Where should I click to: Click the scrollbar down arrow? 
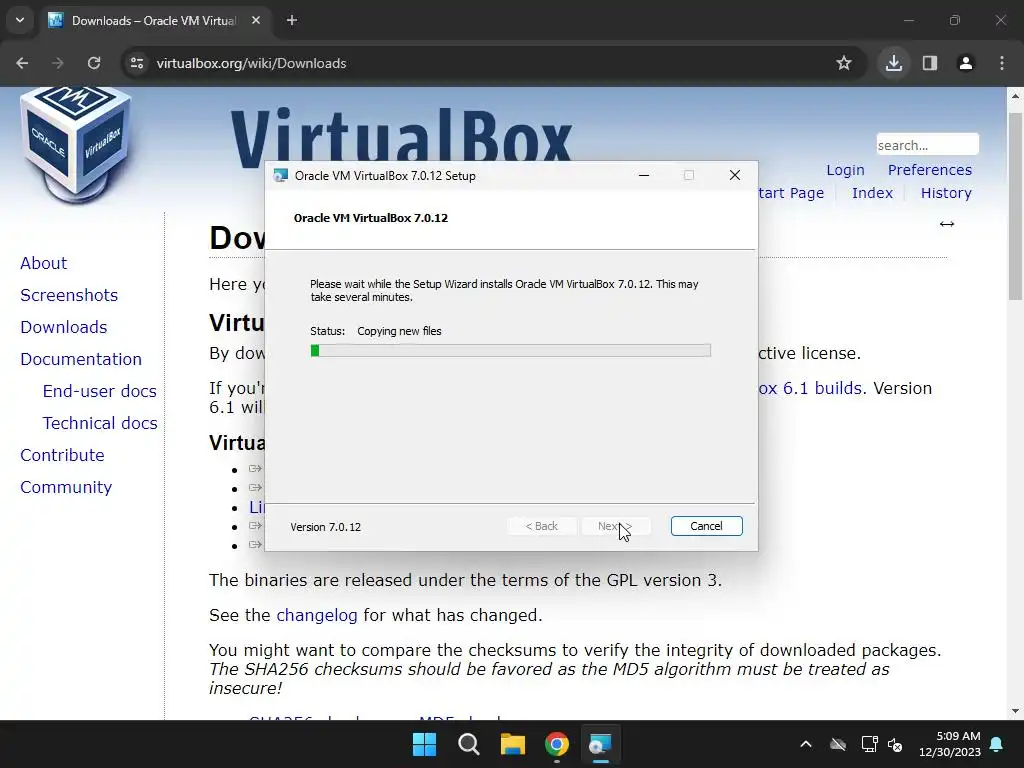pyautogui.click(x=1015, y=711)
